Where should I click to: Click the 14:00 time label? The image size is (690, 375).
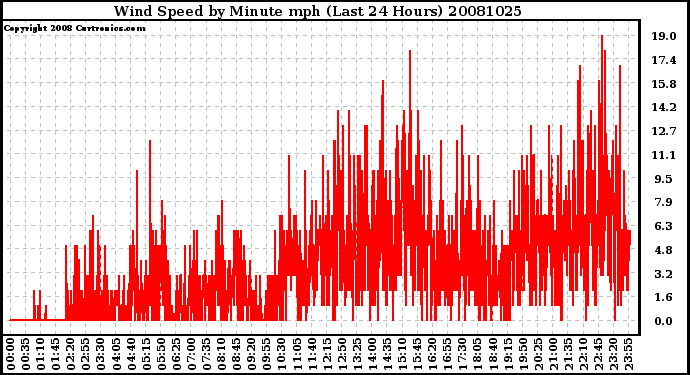371,354
